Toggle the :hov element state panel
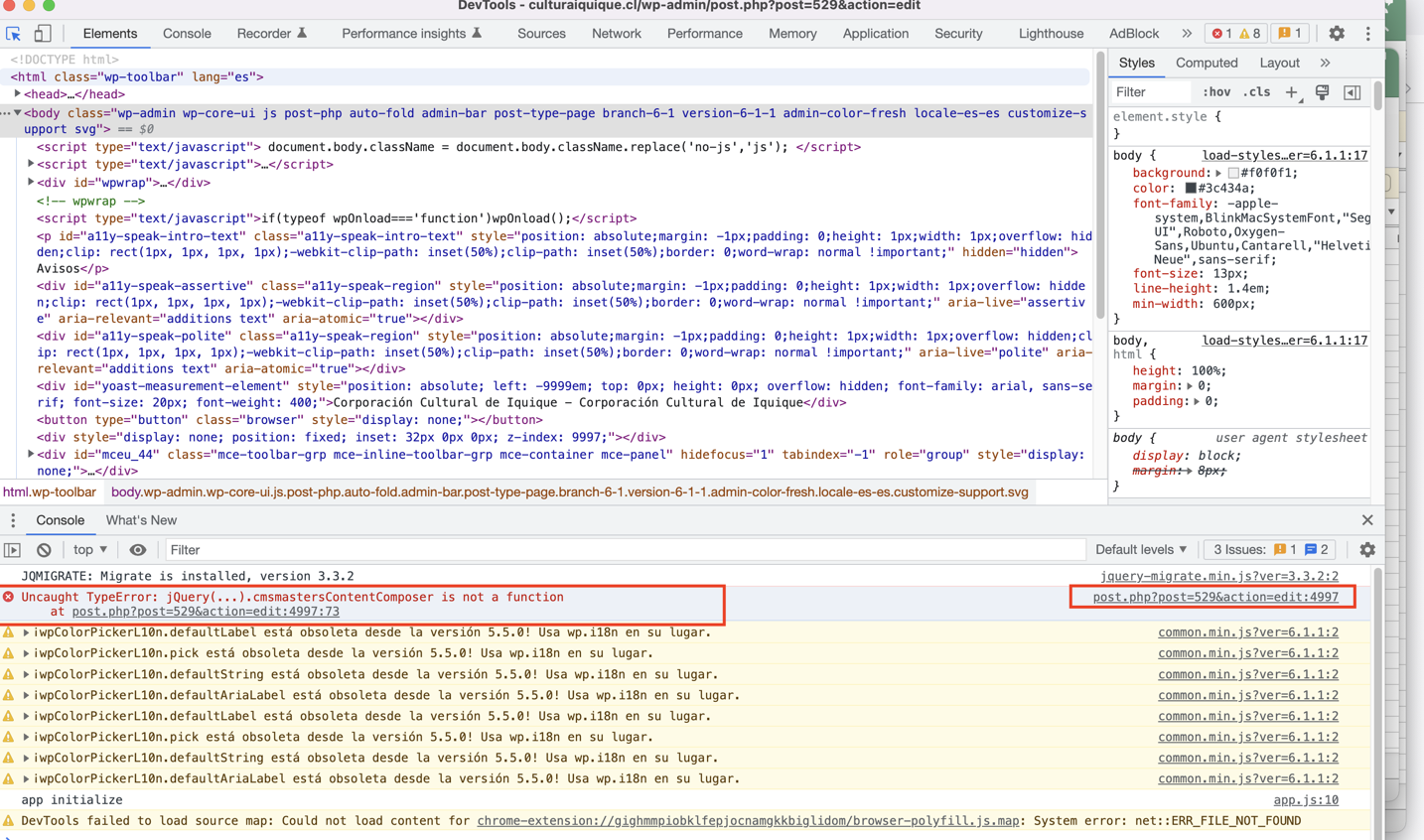 [1216, 92]
